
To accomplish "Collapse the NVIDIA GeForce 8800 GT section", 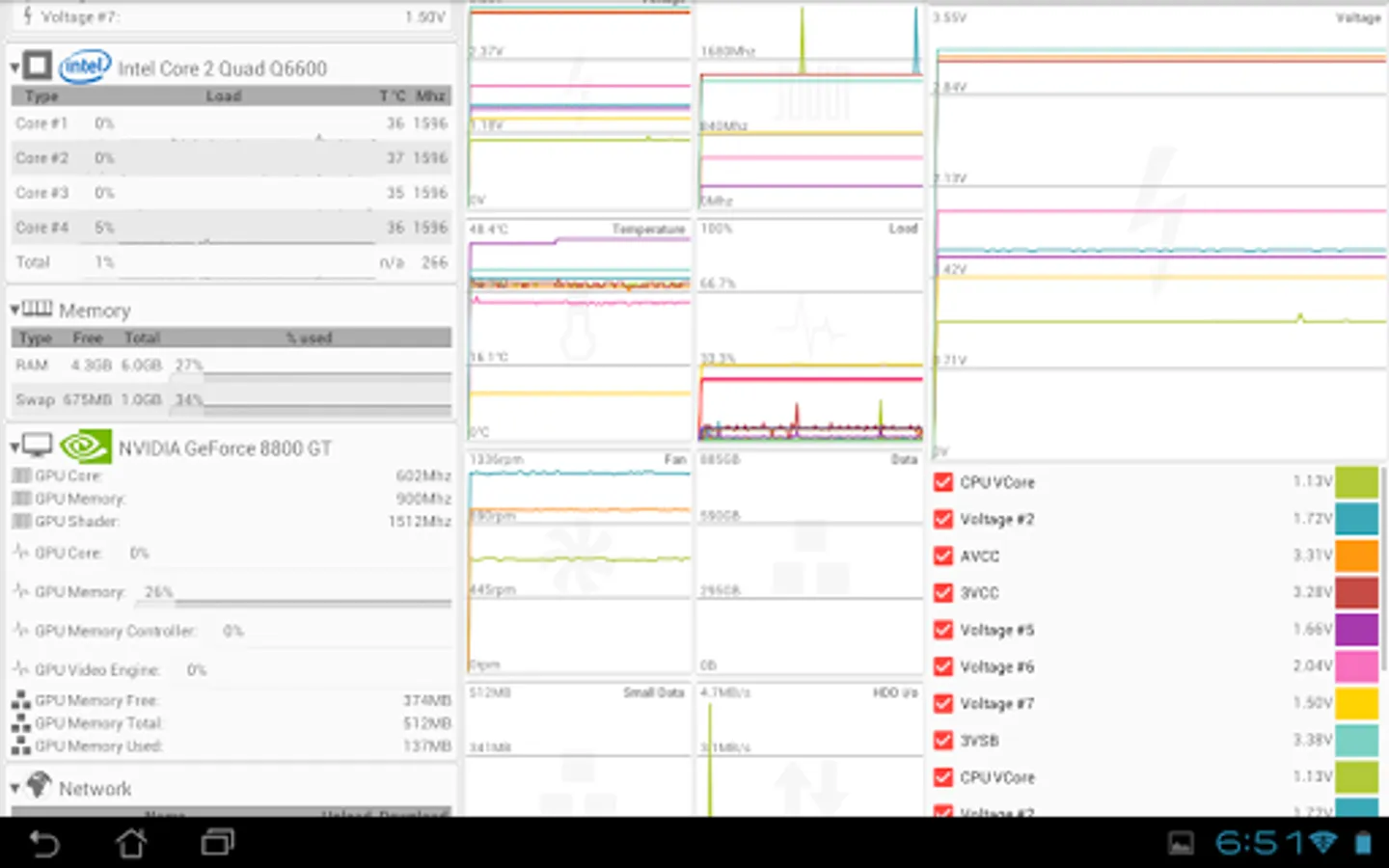I will [x=14, y=447].
